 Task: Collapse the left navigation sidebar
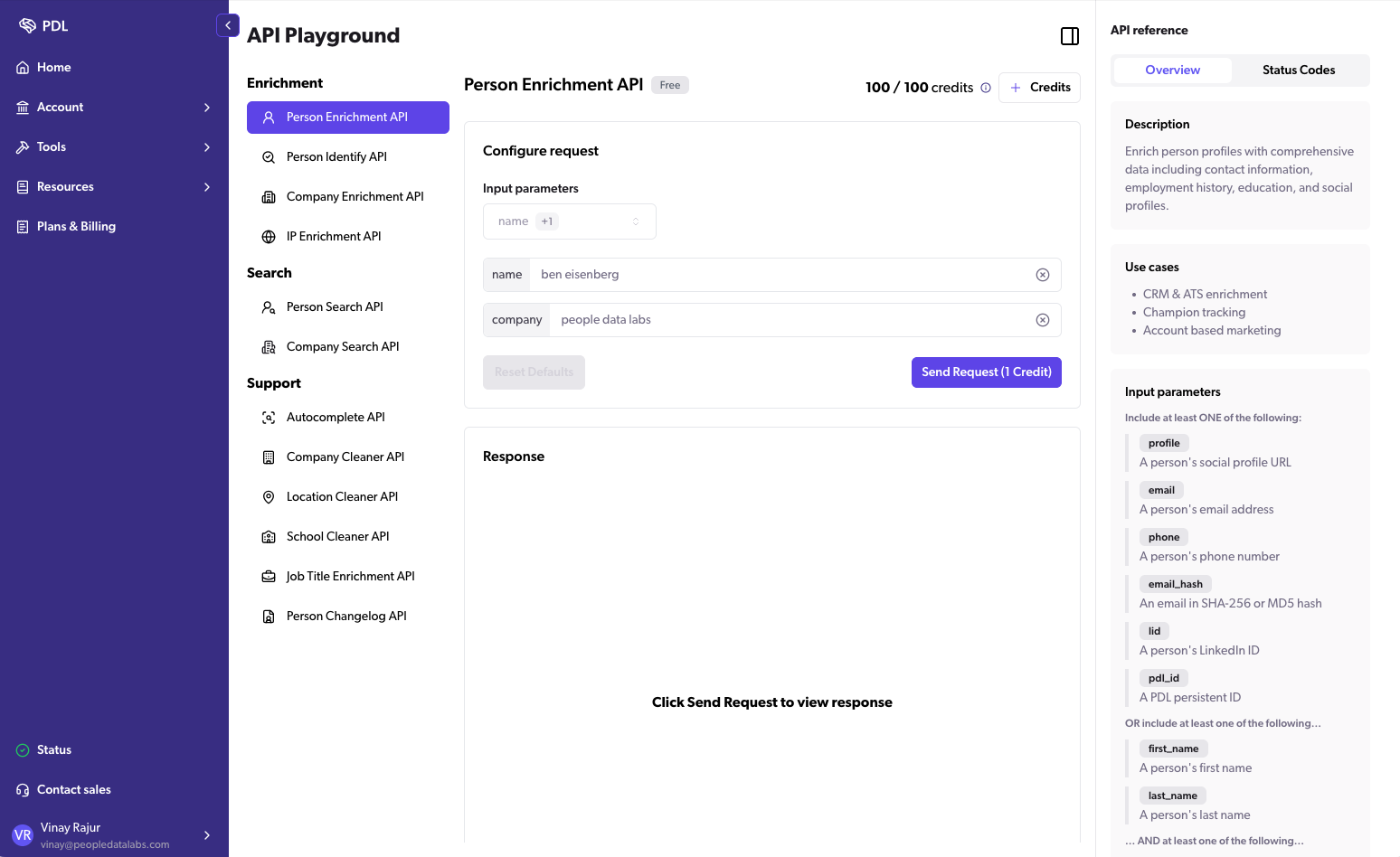(x=228, y=25)
